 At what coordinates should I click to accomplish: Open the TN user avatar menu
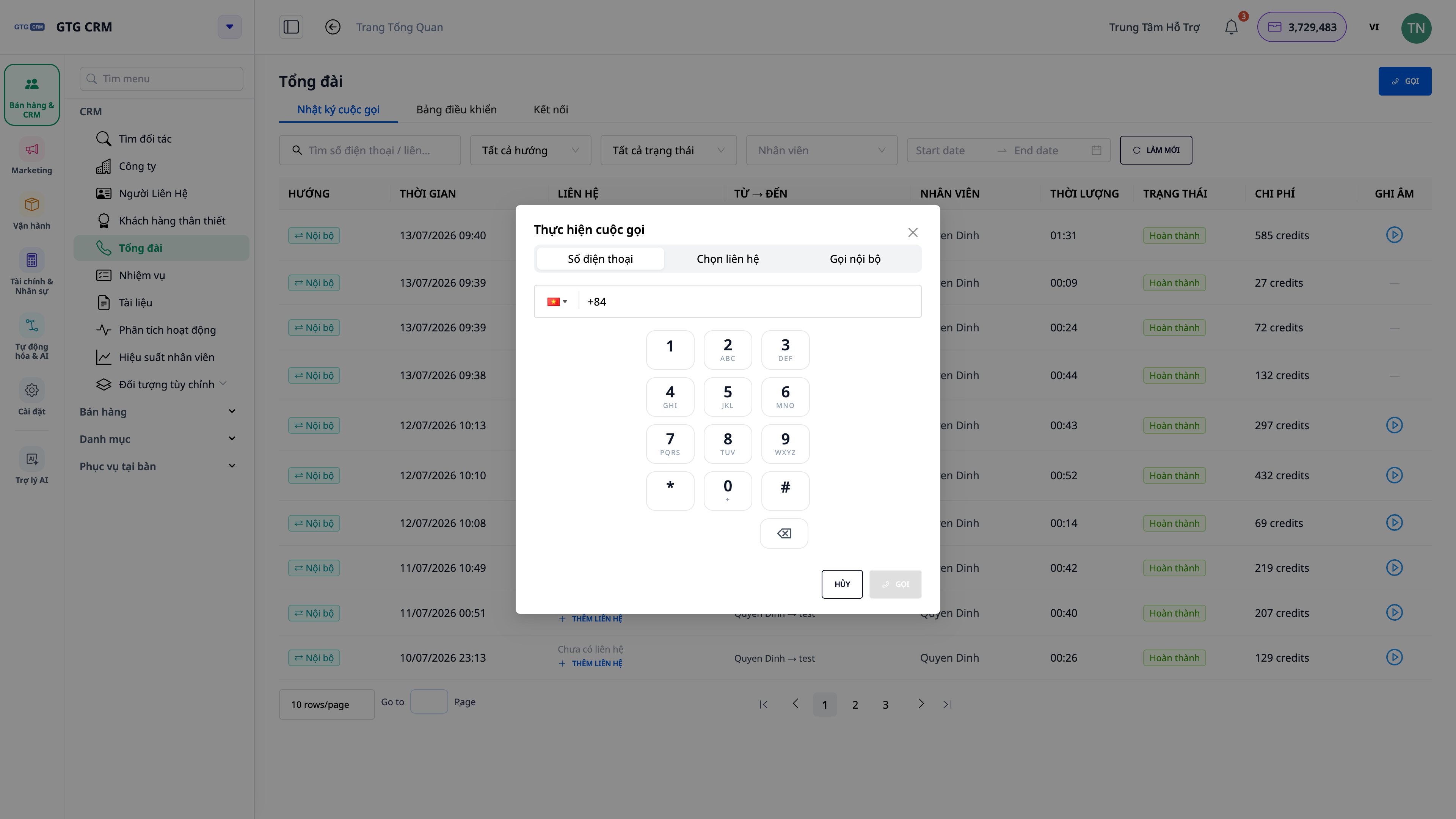1416,28
